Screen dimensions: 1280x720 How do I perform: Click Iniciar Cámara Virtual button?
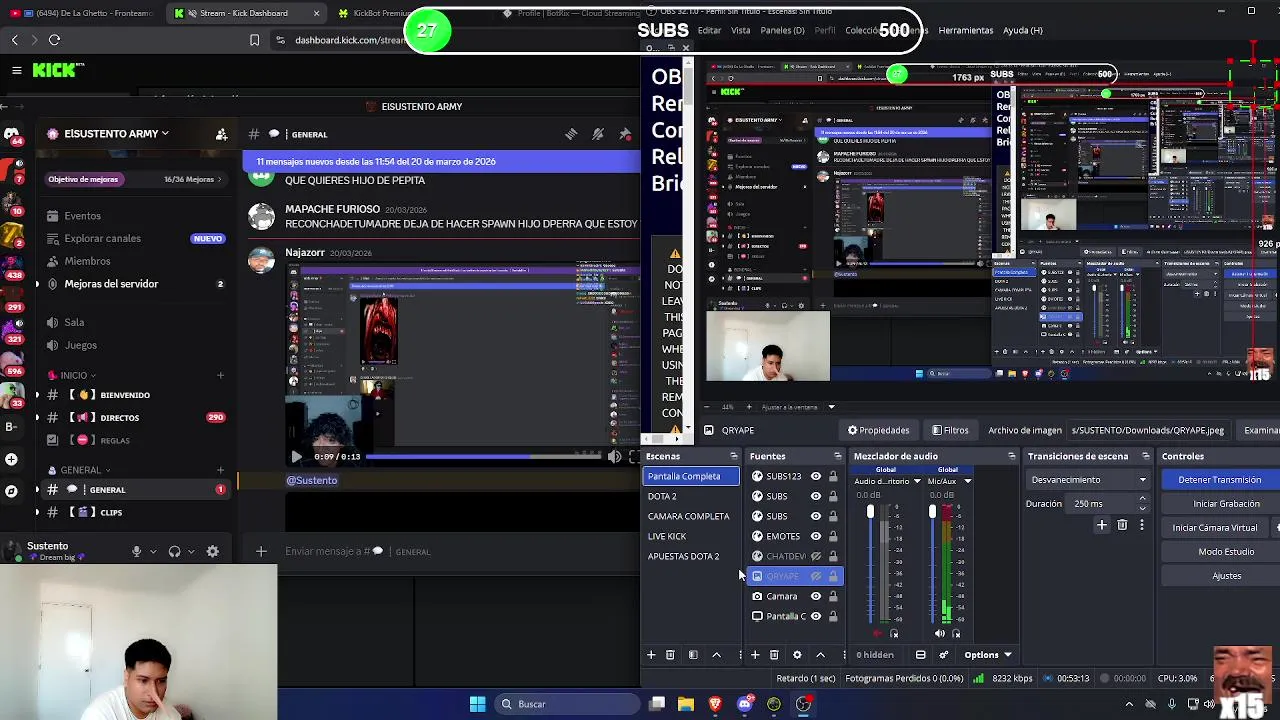click(1215, 528)
